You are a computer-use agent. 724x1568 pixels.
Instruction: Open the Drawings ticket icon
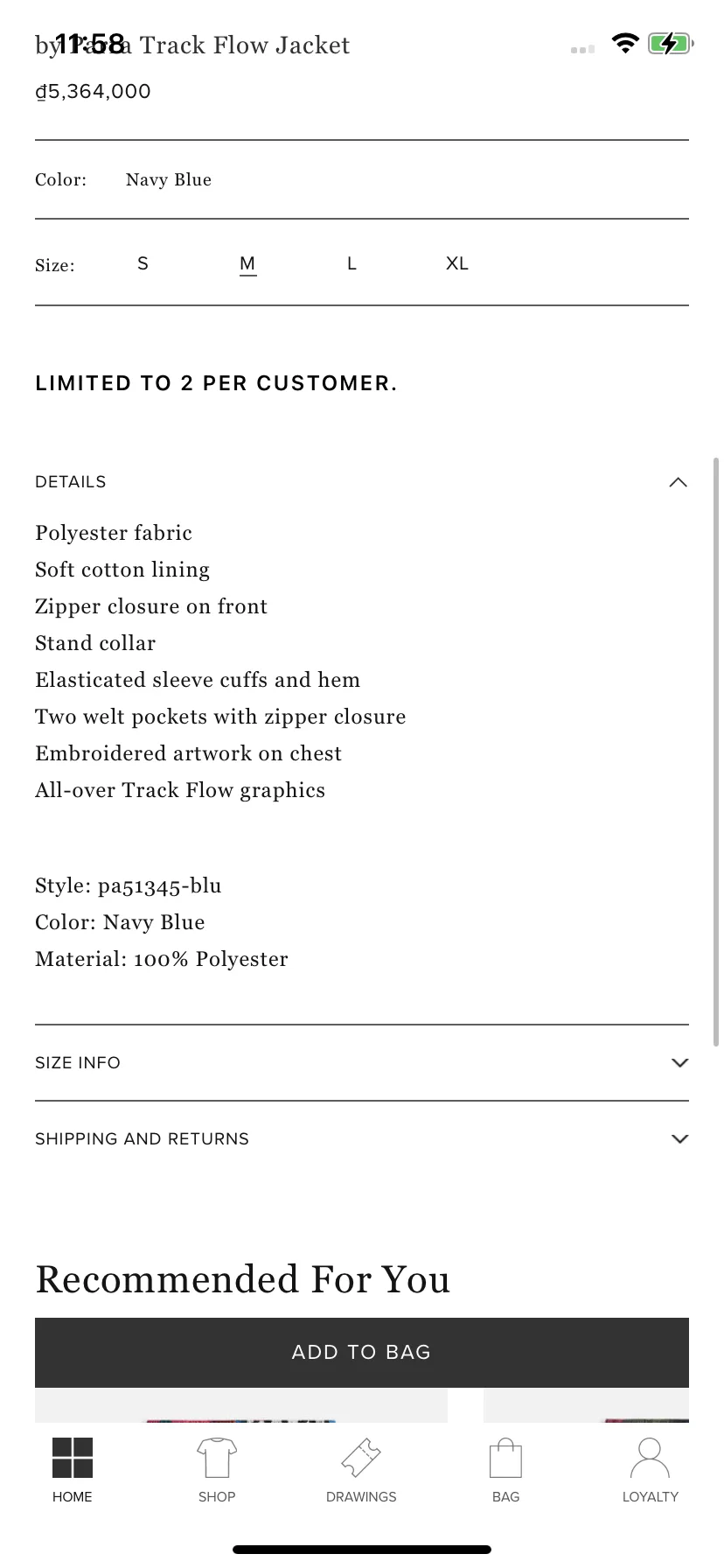pos(361,1458)
